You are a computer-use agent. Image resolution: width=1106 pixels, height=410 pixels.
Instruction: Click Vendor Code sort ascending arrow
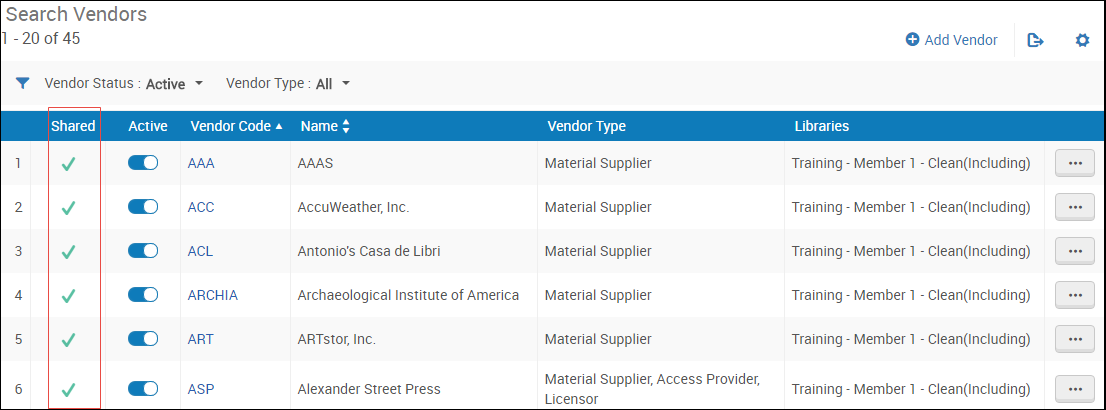point(279,127)
